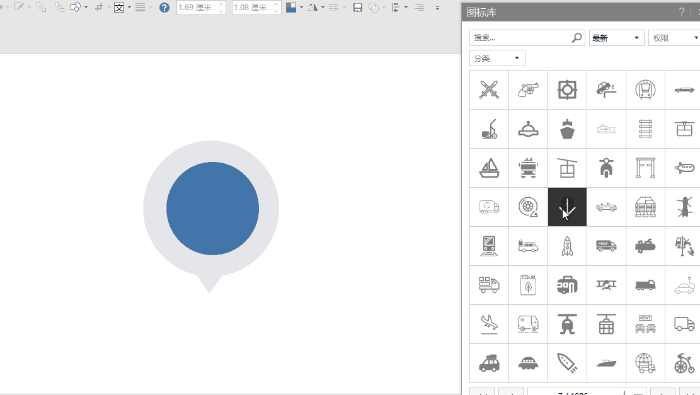Select the airship blimp icon

(x=684, y=168)
